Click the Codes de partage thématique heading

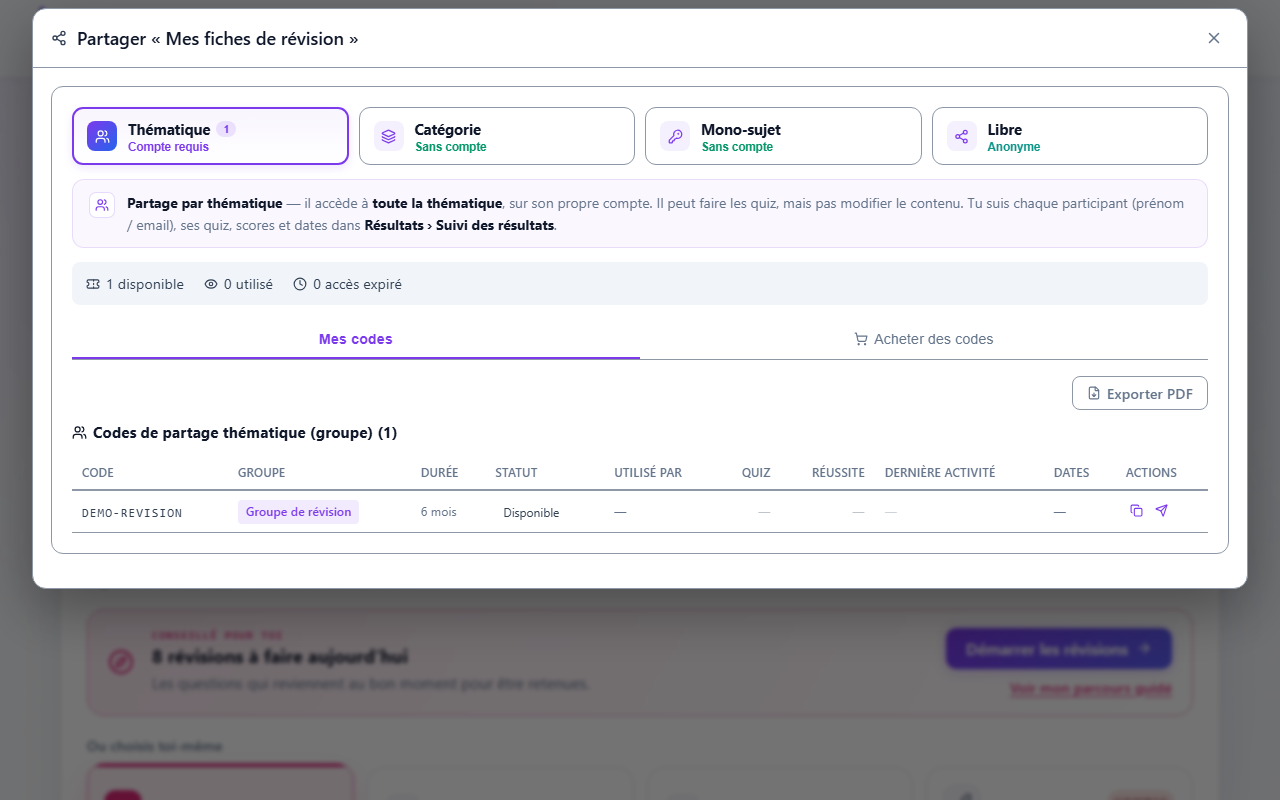click(x=245, y=433)
